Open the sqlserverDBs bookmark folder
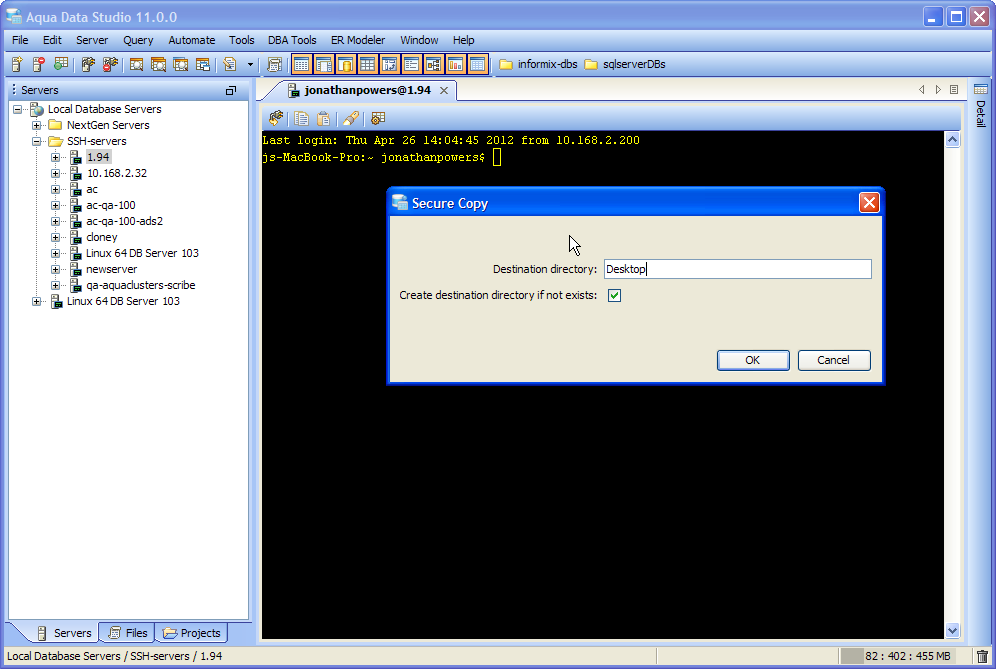This screenshot has height=669, width=996. [x=625, y=64]
